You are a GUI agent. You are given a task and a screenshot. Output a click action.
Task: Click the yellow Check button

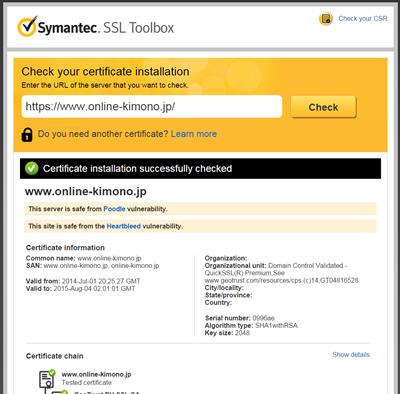(323, 107)
